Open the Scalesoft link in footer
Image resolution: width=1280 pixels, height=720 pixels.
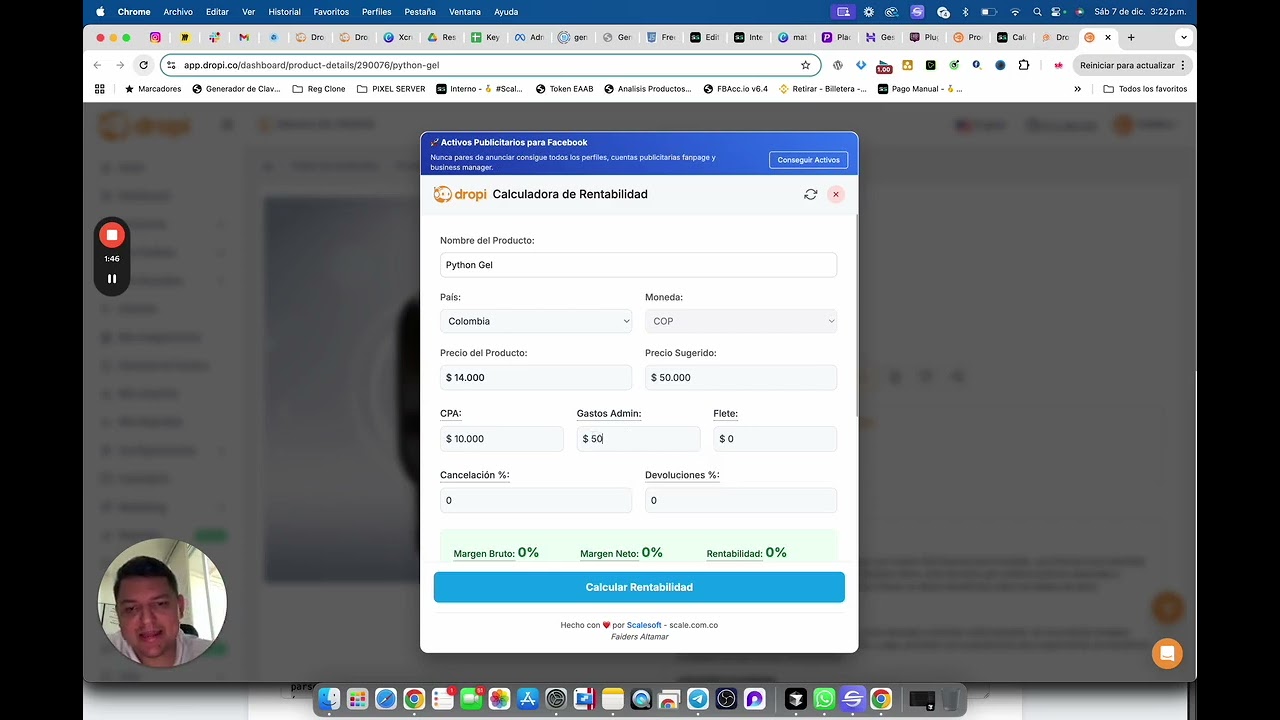pos(644,625)
